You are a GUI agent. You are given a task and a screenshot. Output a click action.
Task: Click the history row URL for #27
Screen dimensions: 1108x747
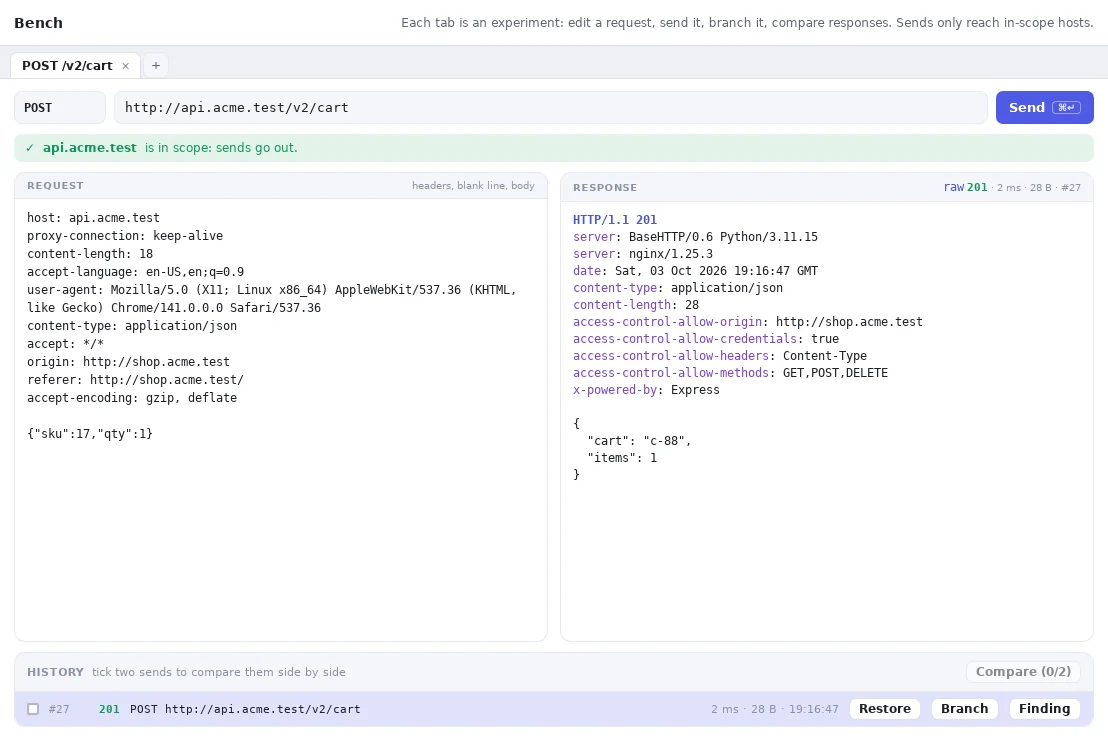(x=262, y=709)
